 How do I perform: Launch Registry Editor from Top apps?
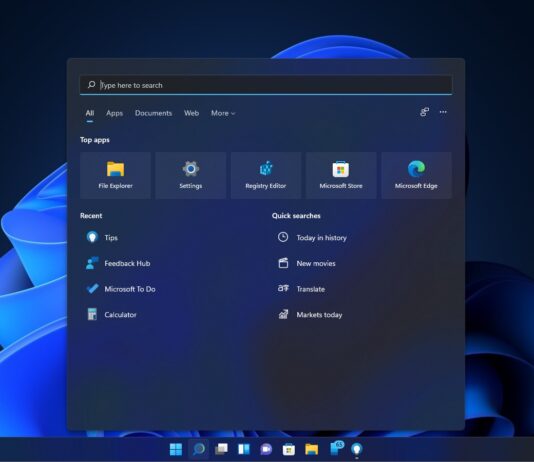(266, 175)
